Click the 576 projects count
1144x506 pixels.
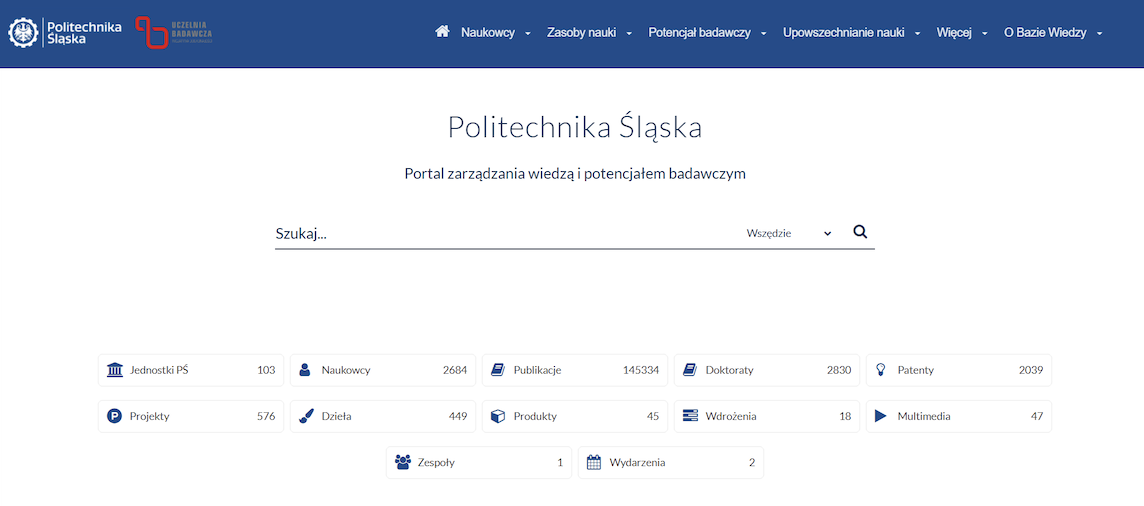coord(266,417)
